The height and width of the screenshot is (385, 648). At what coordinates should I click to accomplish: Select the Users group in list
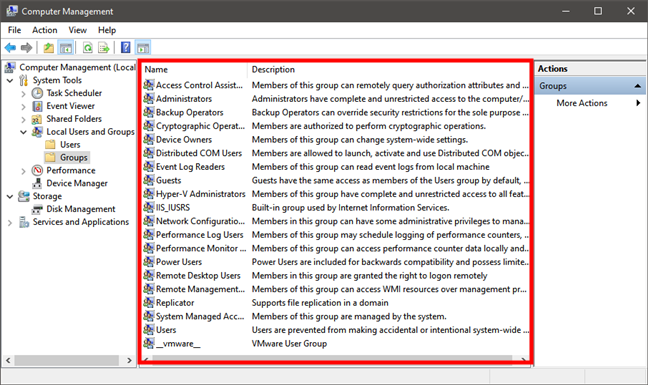click(336, 330)
